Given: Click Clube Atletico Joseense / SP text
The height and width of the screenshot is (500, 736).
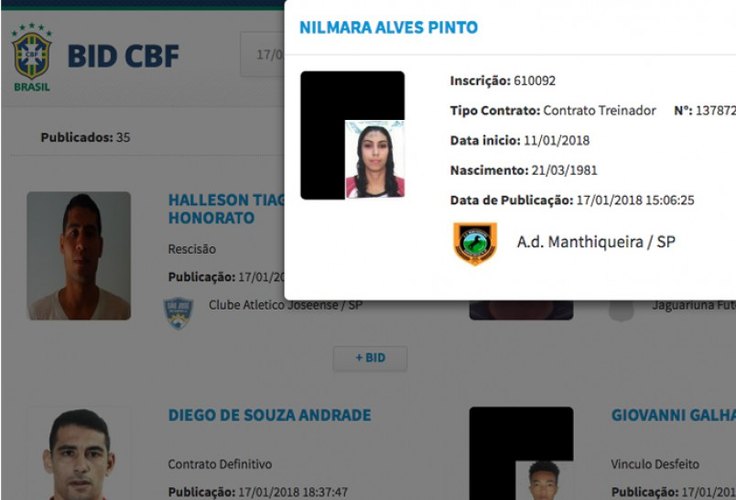Looking at the screenshot, I should click(285, 305).
